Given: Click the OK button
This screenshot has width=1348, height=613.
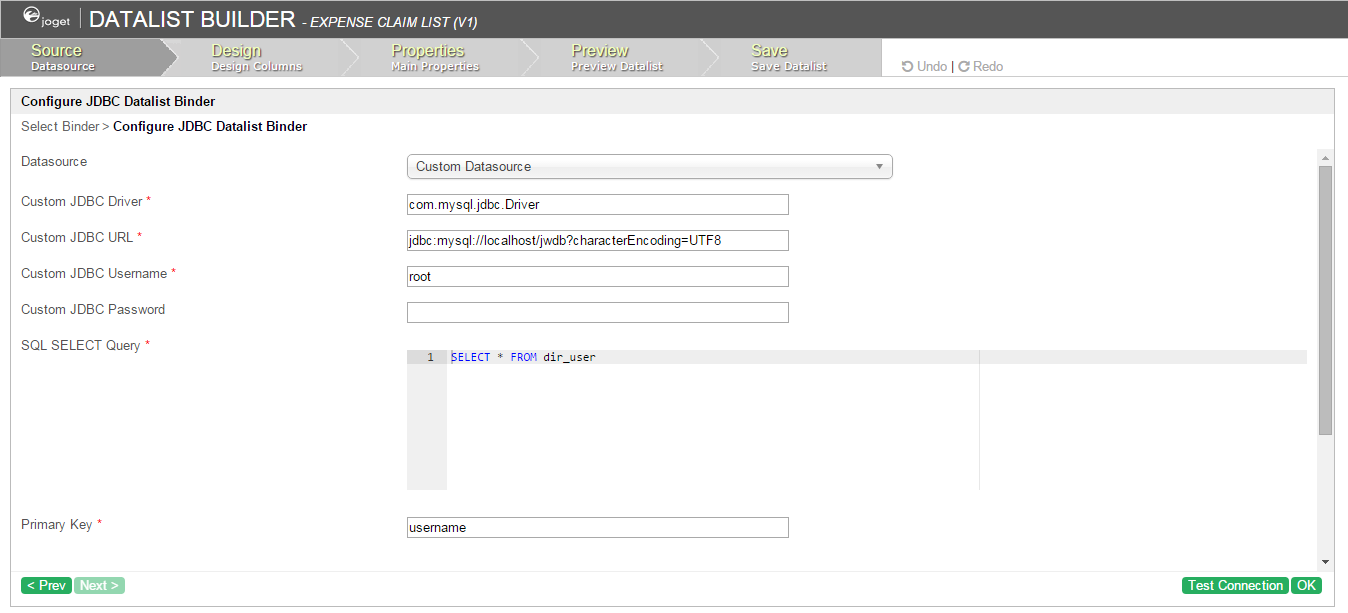Looking at the screenshot, I should pos(1306,586).
